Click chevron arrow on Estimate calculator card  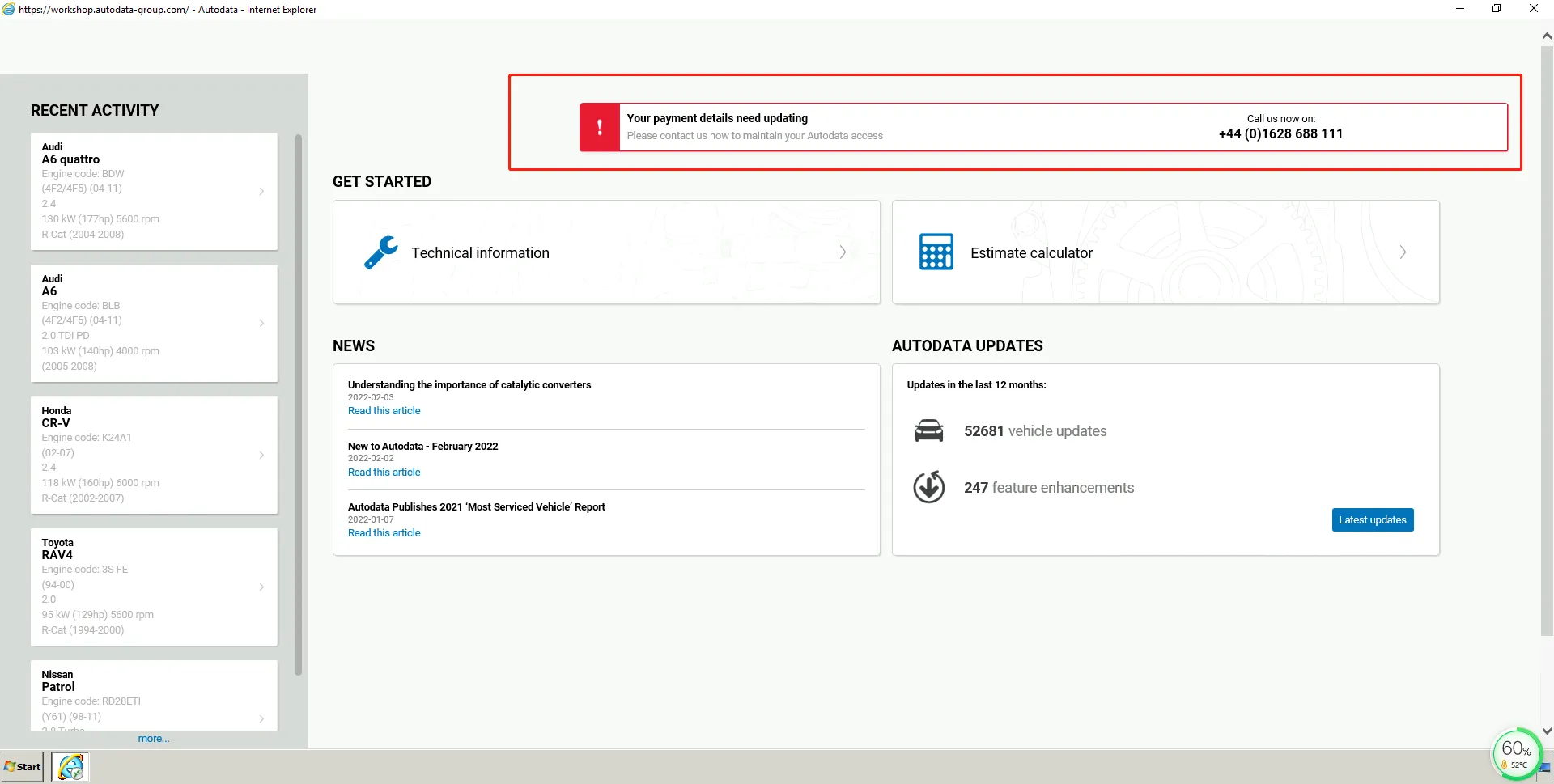pos(1403,252)
